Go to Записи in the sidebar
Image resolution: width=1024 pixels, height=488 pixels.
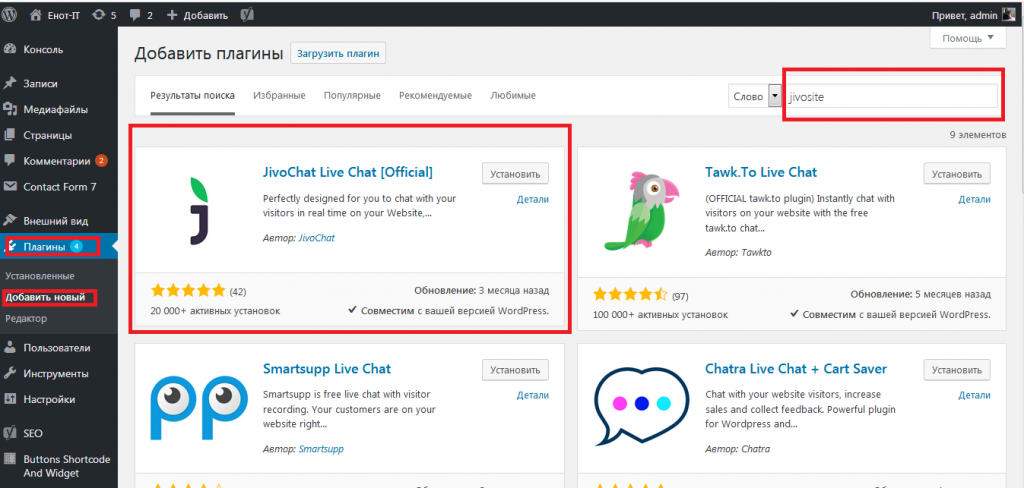pos(40,84)
